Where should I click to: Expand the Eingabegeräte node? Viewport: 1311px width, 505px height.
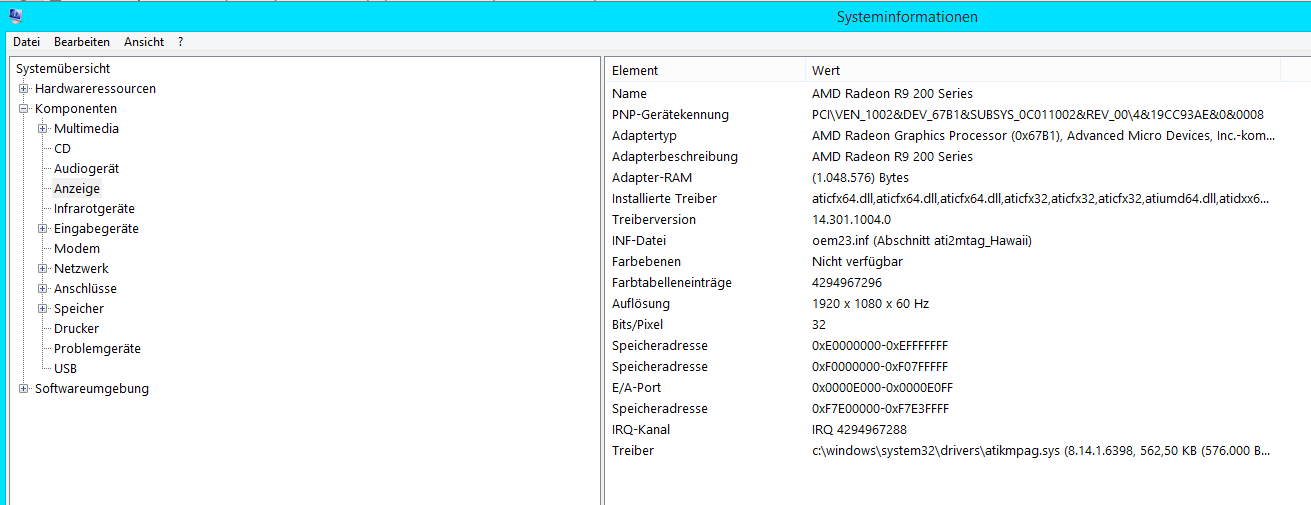(43, 229)
